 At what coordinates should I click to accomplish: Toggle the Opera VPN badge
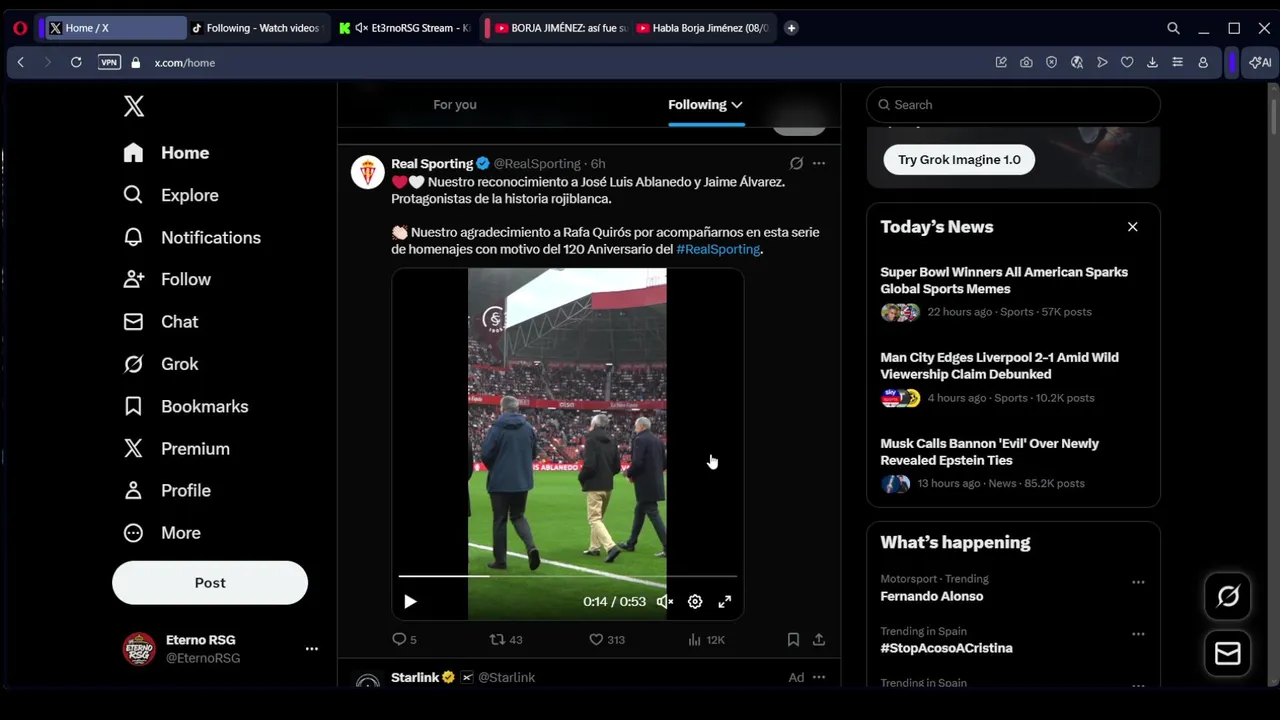point(109,62)
